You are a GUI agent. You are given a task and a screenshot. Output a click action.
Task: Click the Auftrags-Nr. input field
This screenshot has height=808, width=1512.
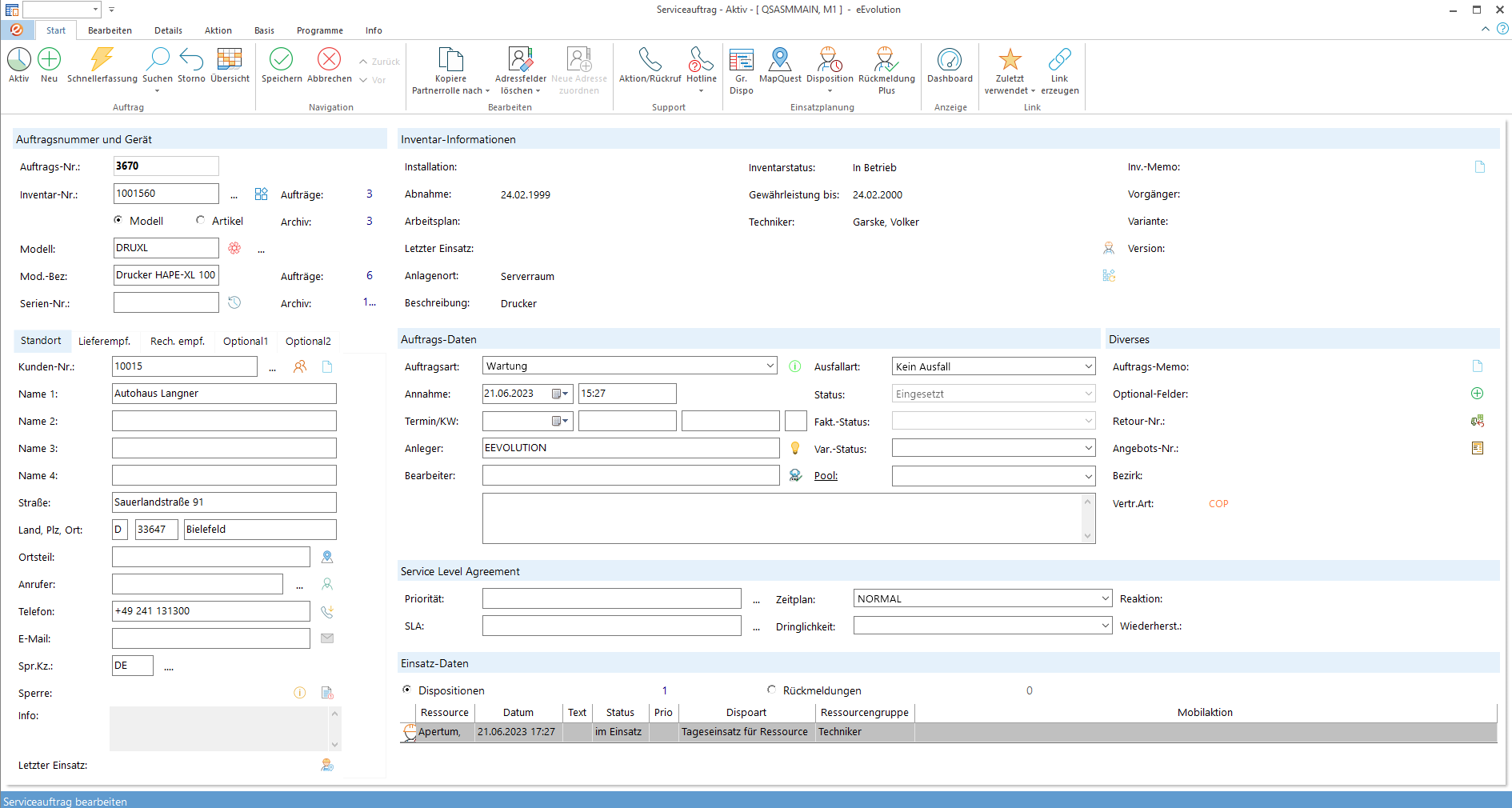[x=166, y=166]
